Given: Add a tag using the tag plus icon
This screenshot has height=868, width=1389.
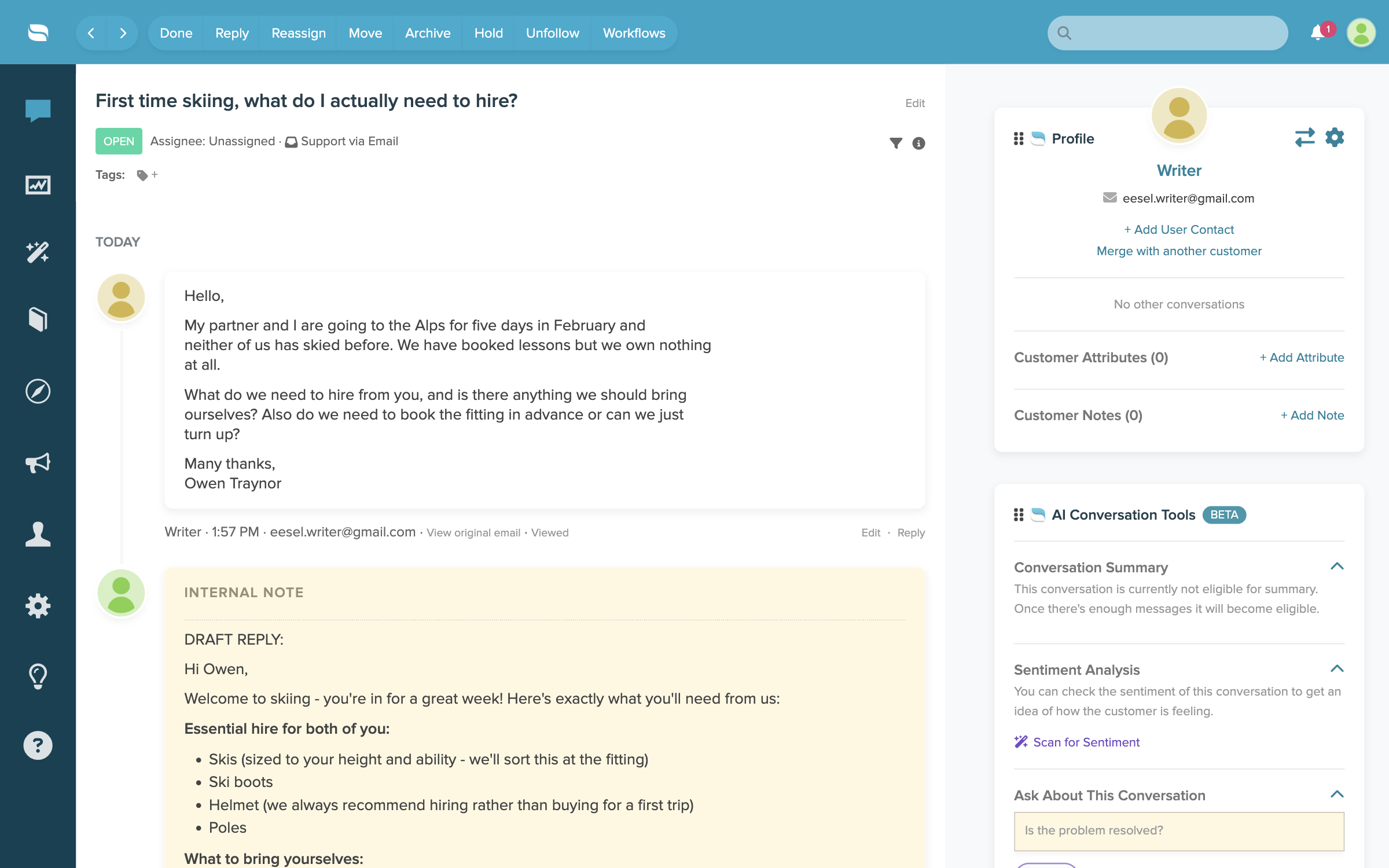Looking at the screenshot, I should [x=147, y=175].
